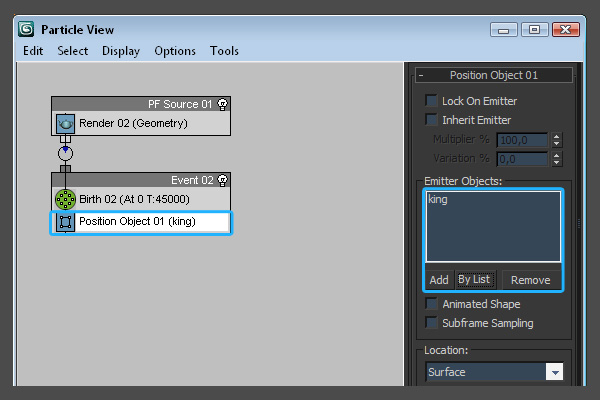600x400 pixels.
Task: Toggle Subframe Sampling checkbox
Action: (x=432, y=323)
